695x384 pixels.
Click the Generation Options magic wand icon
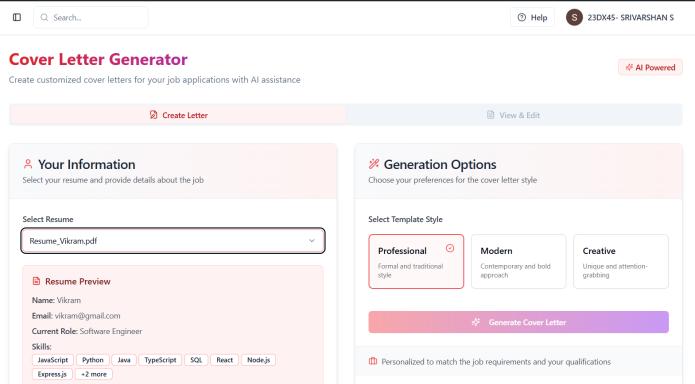[374, 164]
